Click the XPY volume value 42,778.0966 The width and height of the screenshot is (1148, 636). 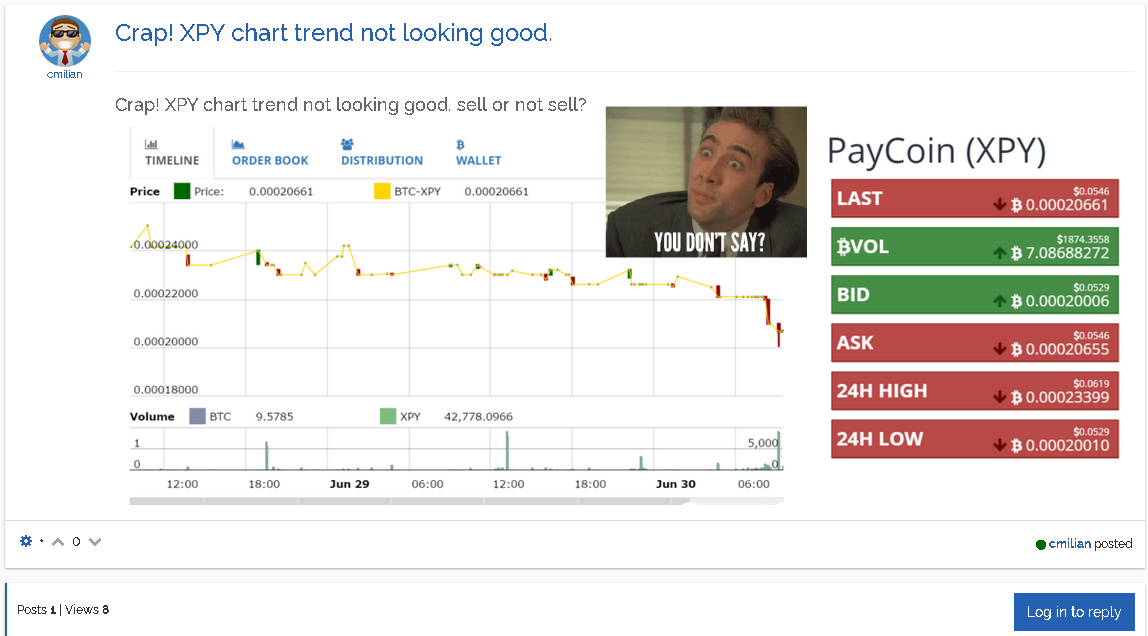click(478, 416)
